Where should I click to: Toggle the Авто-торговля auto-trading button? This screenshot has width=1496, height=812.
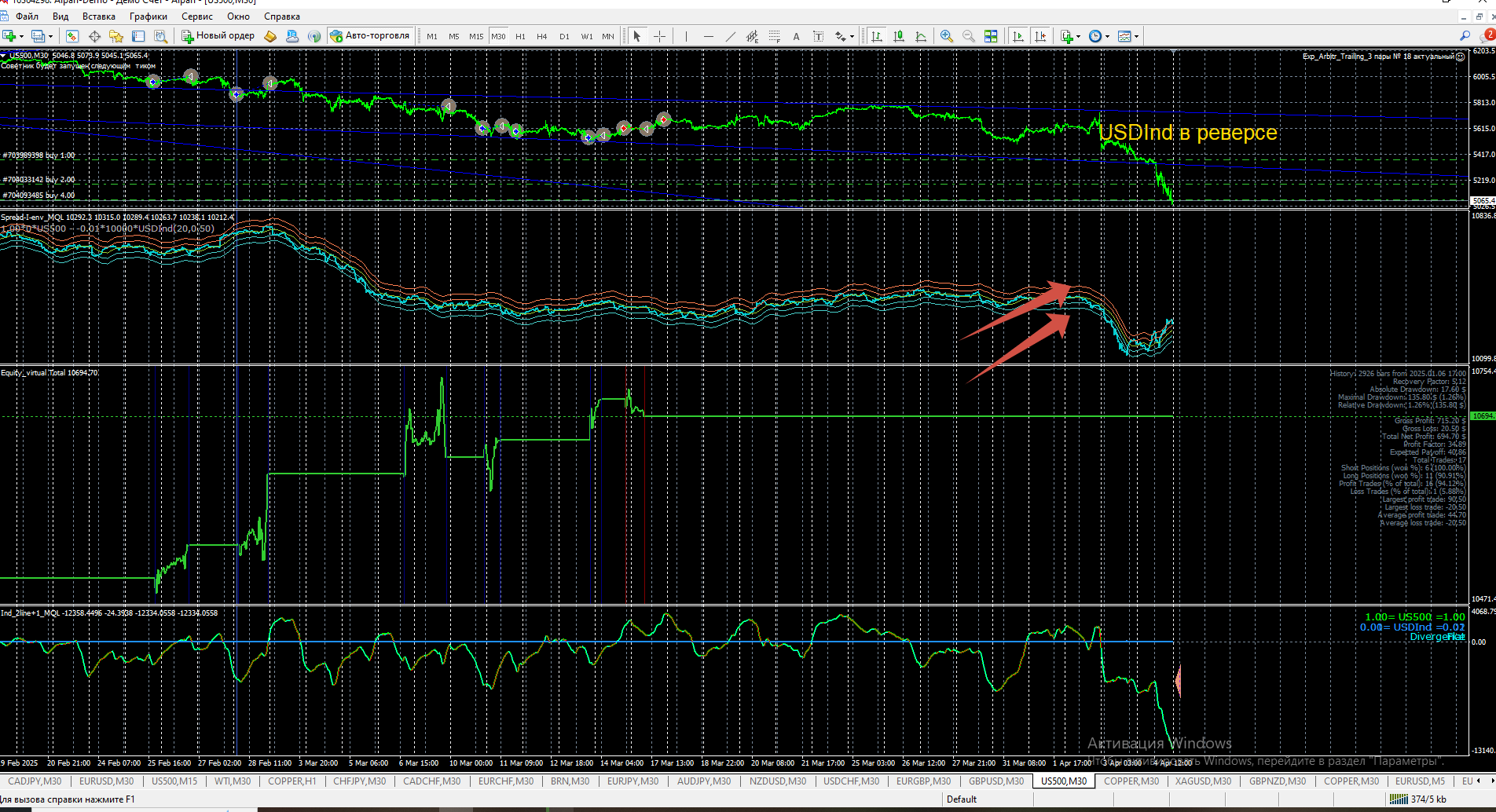pyautogui.click(x=370, y=36)
